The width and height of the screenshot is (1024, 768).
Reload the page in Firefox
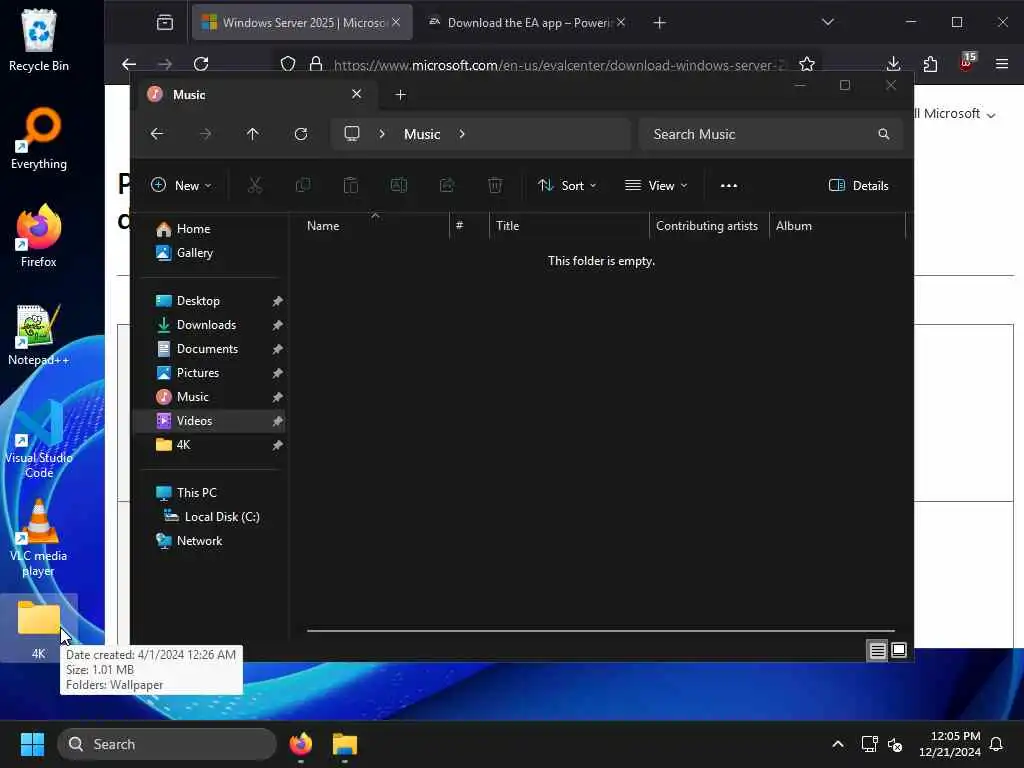pos(201,64)
